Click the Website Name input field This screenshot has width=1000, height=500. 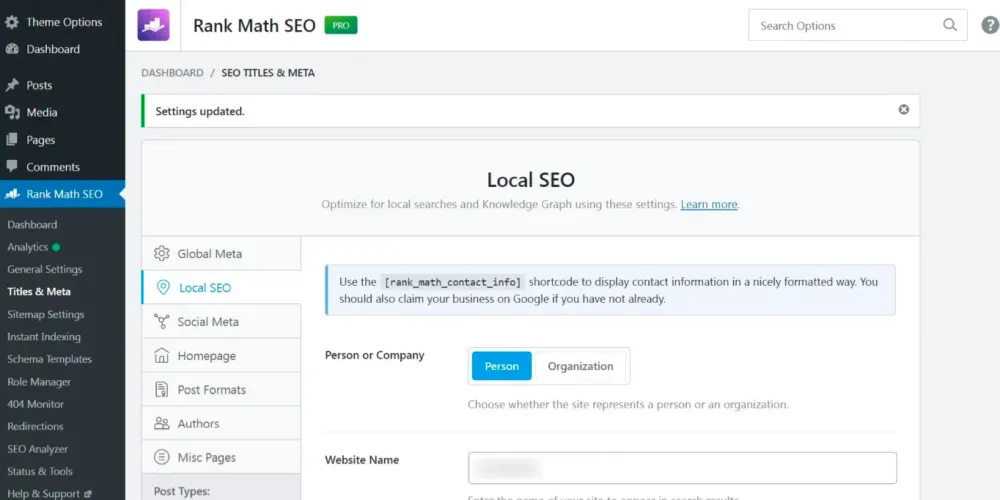[x=682, y=468]
